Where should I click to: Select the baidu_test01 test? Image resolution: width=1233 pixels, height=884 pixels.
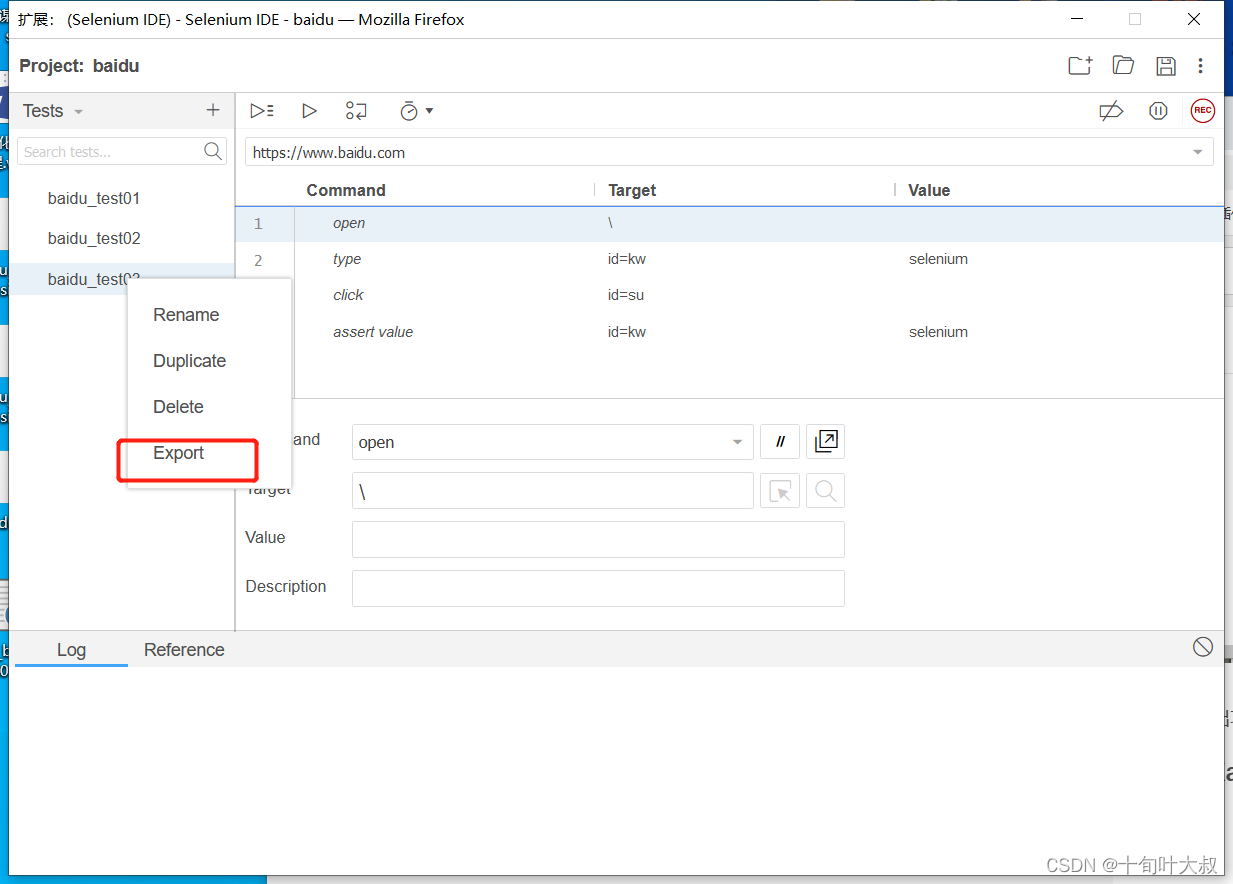point(94,198)
